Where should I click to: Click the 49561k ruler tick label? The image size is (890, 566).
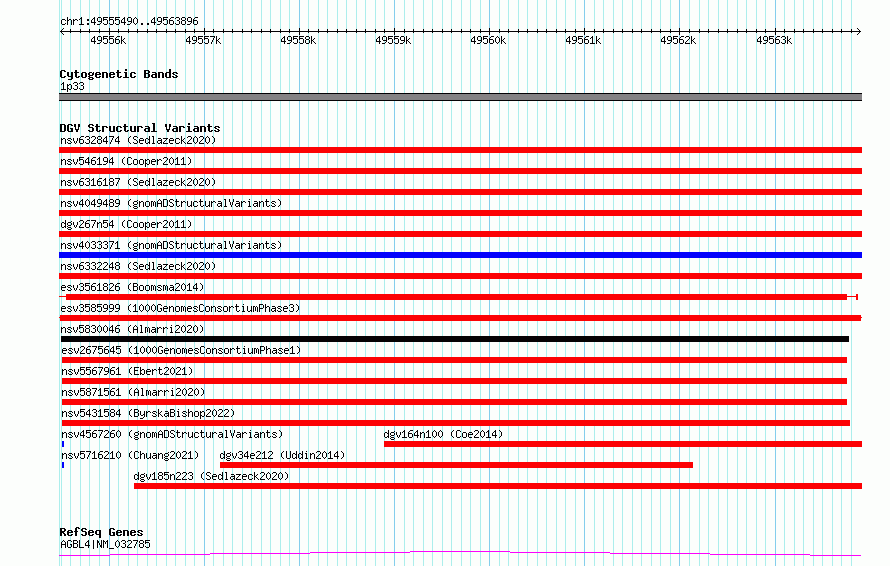[583, 40]
